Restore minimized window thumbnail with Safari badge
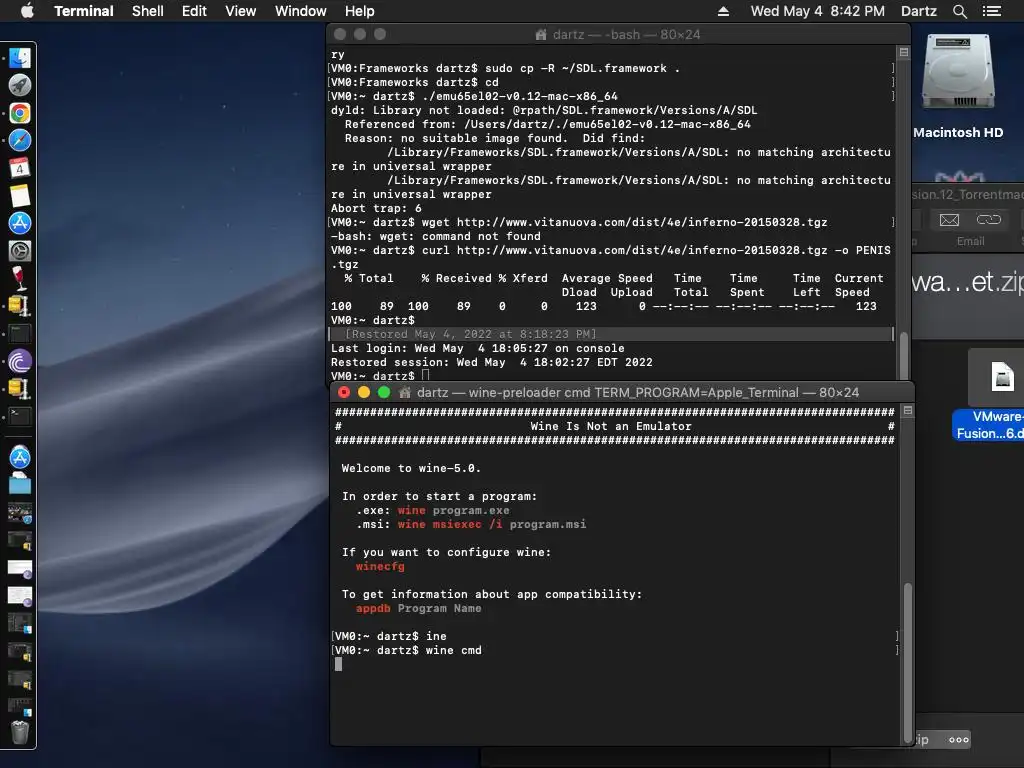1024x768 pixels. point(20,513)
